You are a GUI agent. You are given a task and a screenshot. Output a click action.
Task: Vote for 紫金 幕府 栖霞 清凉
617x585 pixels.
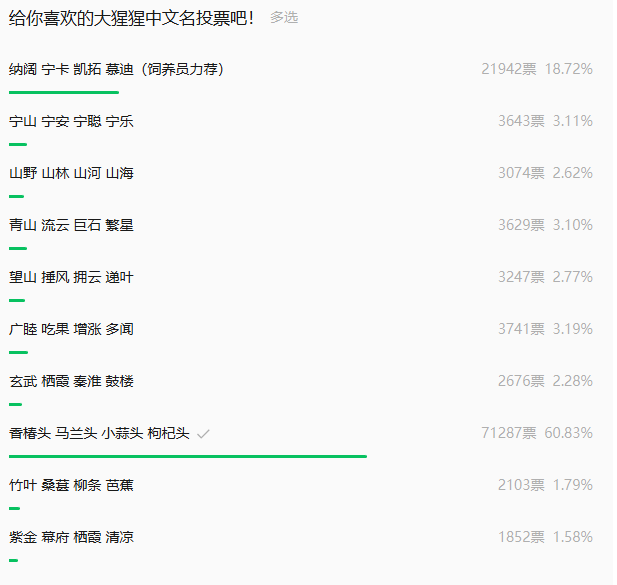pyautogui.click(x=71, y=537)
